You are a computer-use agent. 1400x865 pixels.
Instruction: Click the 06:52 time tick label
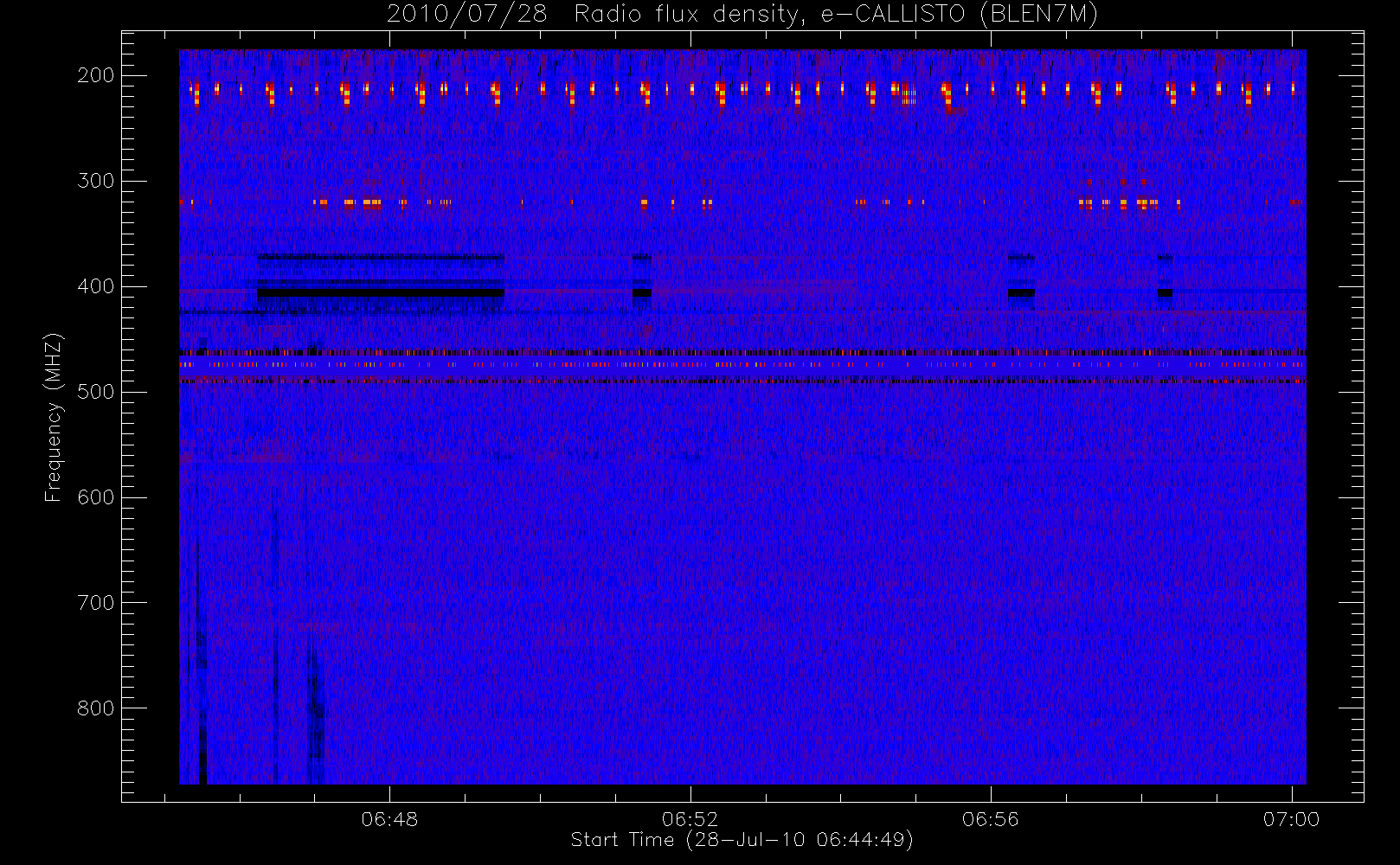[x=690, y=819]
